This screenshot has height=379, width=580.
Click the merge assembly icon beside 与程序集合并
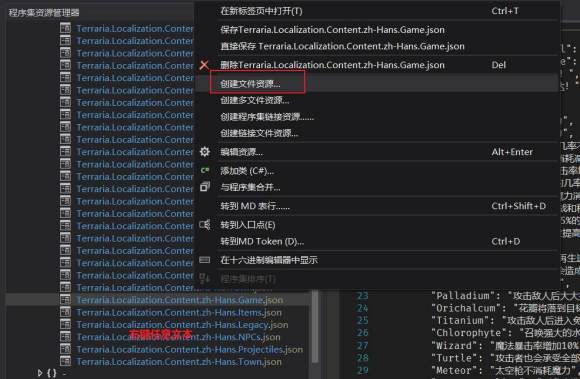pos(205,187)
